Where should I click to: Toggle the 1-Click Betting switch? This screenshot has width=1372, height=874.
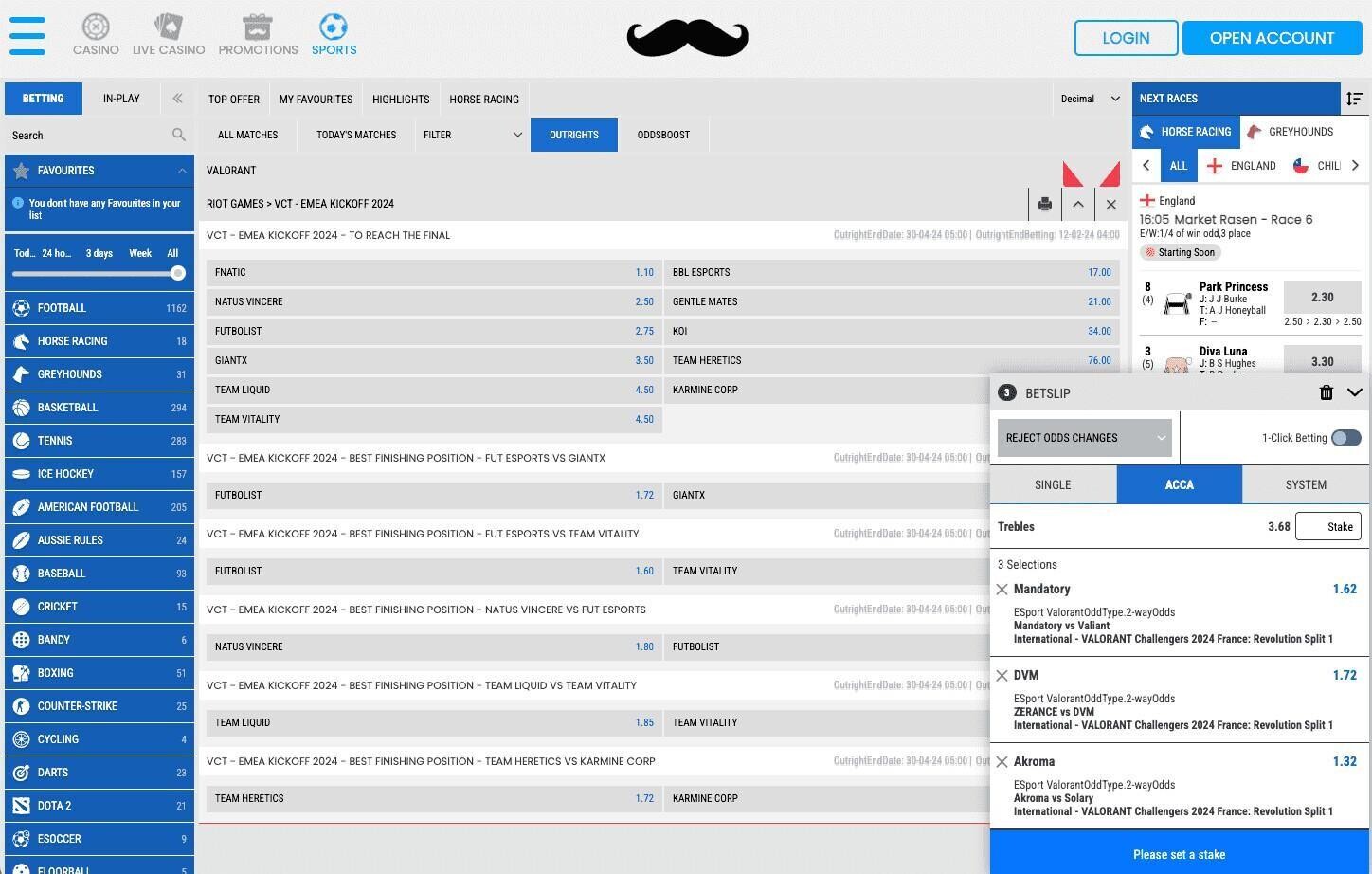tap(1345, 438)
